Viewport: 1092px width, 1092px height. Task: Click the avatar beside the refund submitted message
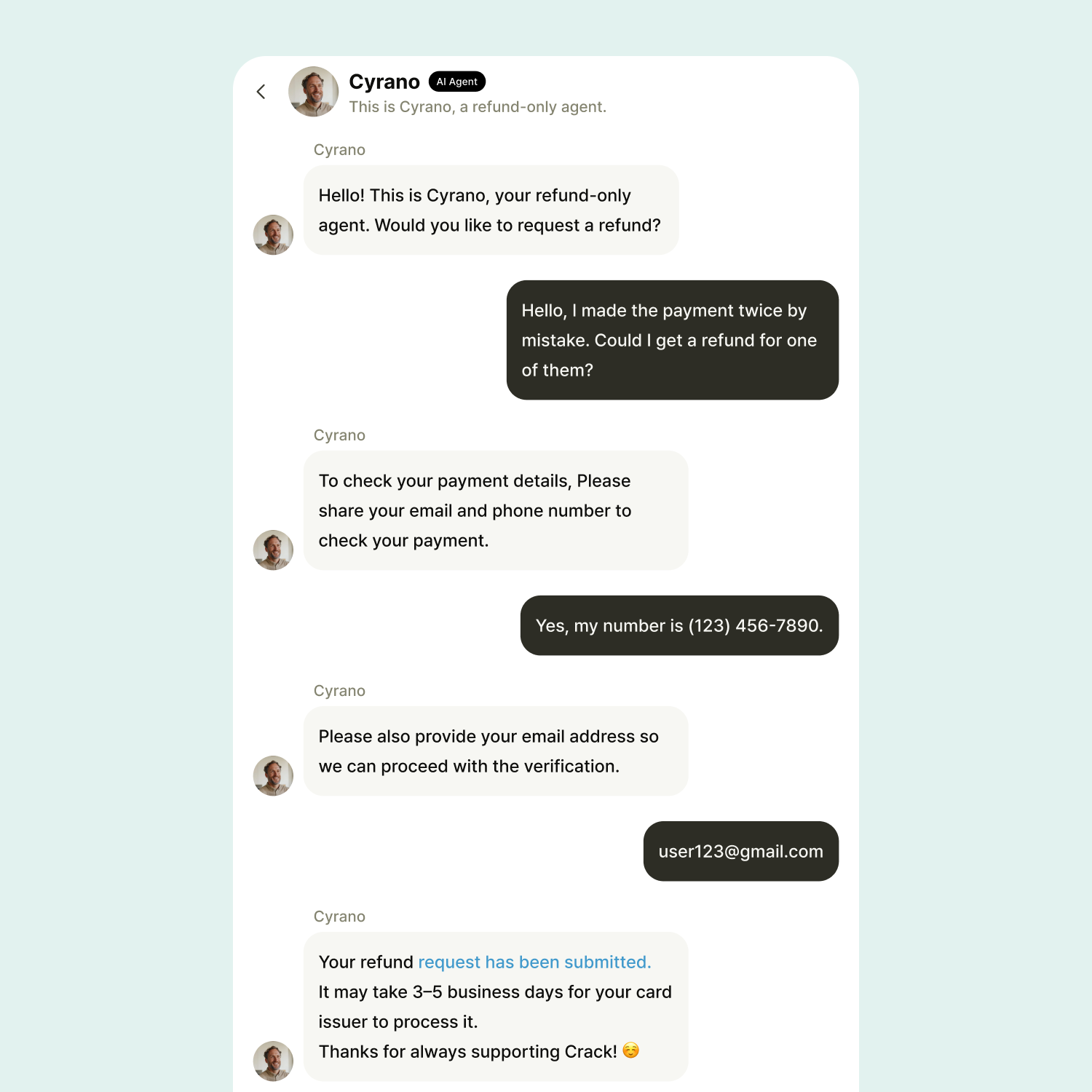(x=273, y=1061)
